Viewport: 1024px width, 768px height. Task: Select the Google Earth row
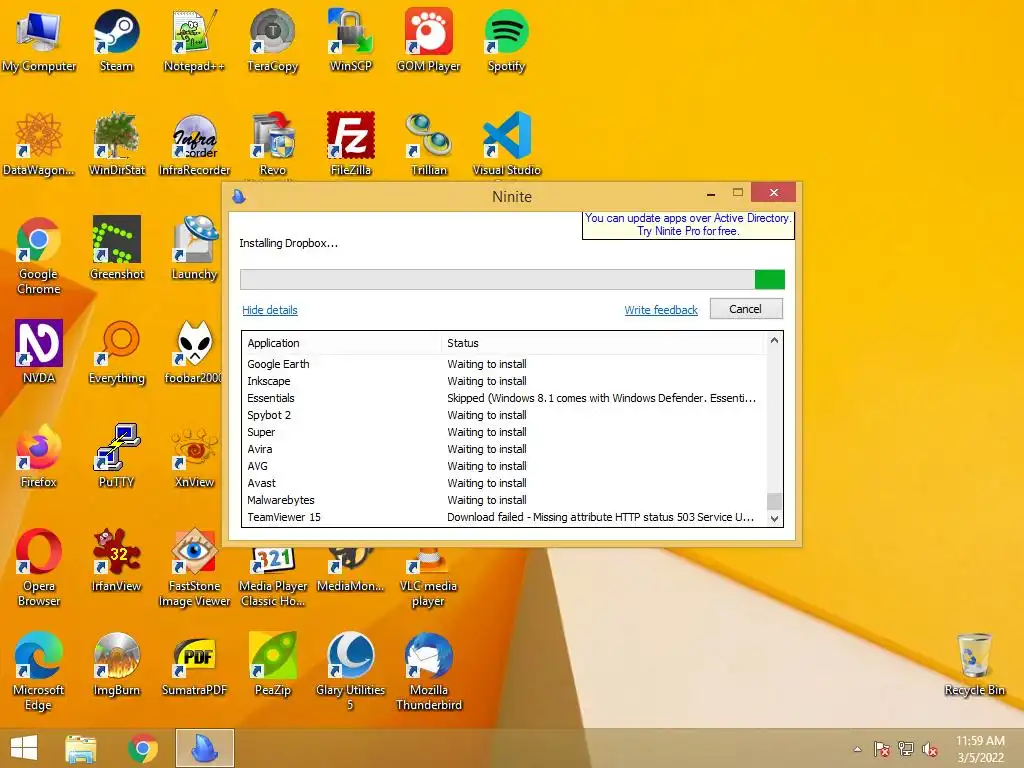pos(504,364)
